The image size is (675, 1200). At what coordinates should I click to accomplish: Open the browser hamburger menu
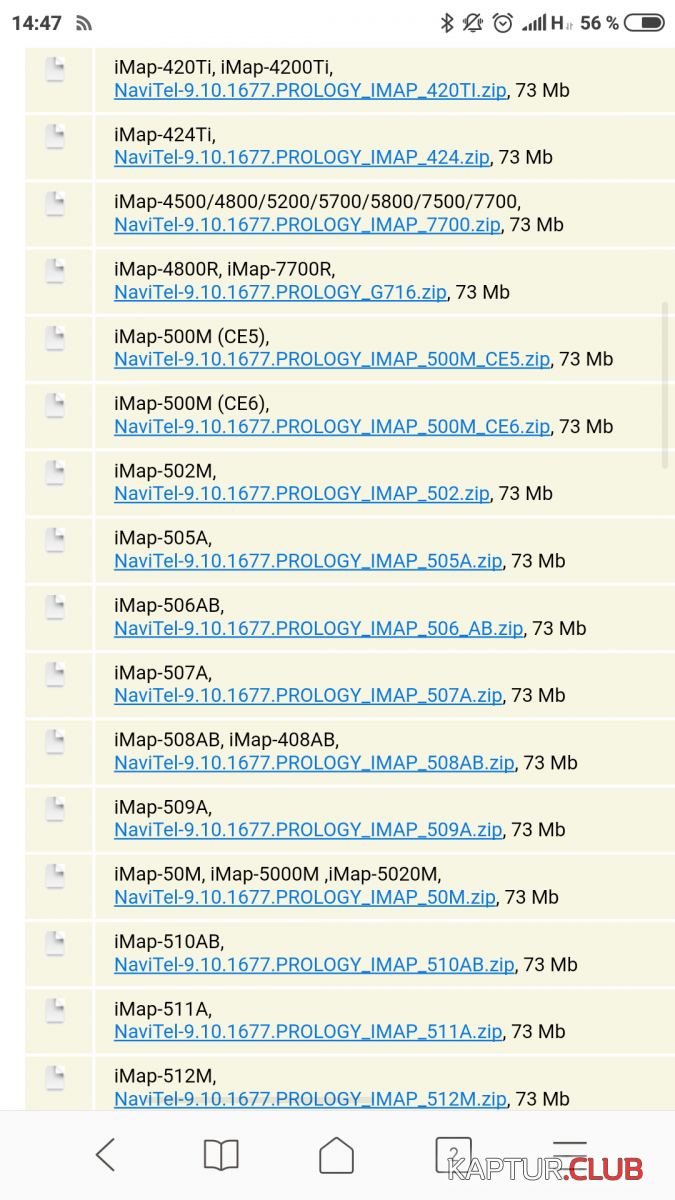pos(569,1155)
